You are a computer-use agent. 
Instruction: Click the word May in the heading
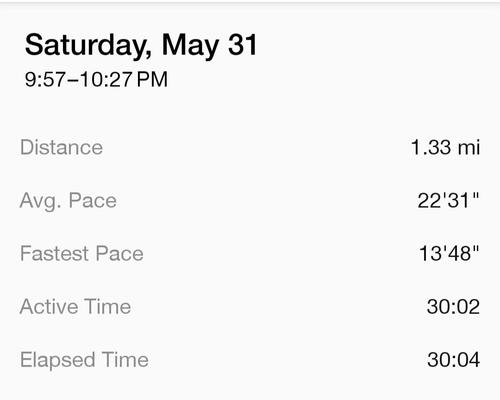click(x=190, y=47)
